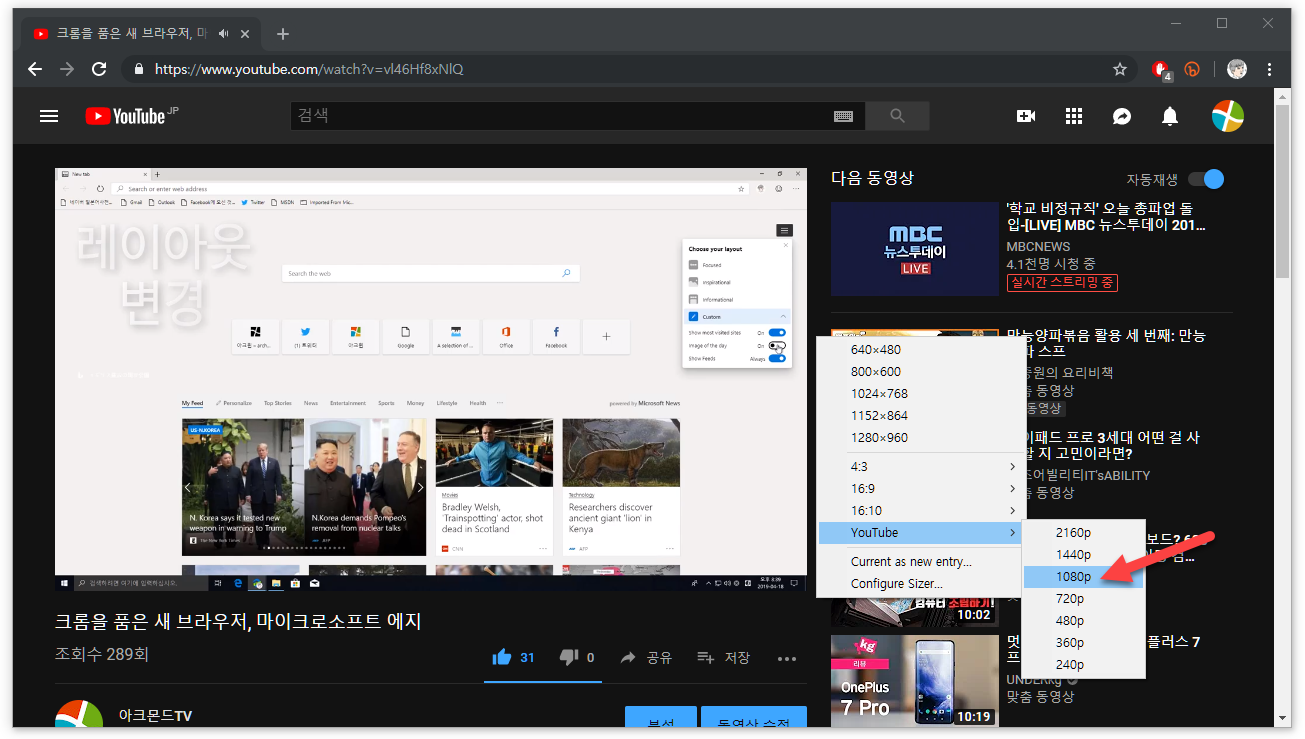Open the YouTube hamburger guide menu
This screenshot has height=739, width=1305.
[x=49, y=116]
